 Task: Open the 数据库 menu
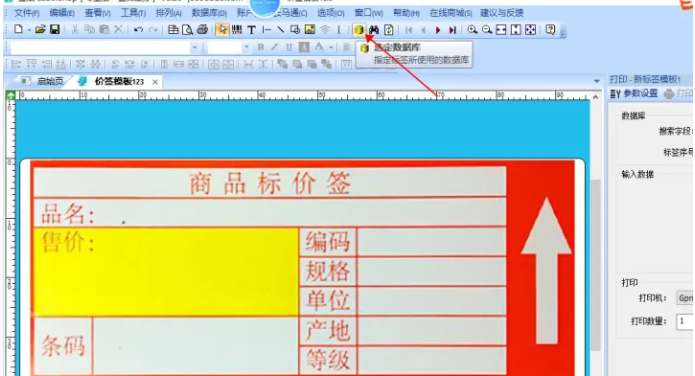[209, 13]
